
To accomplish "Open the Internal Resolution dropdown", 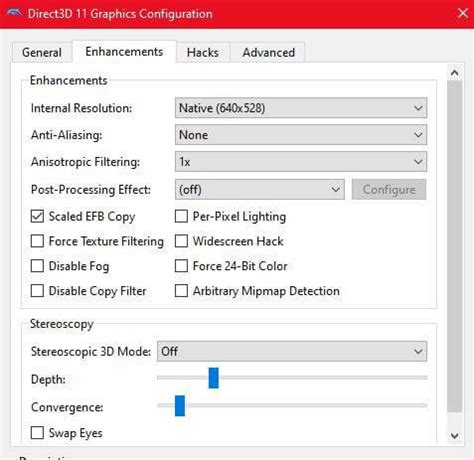I will (x=301, y=108).
